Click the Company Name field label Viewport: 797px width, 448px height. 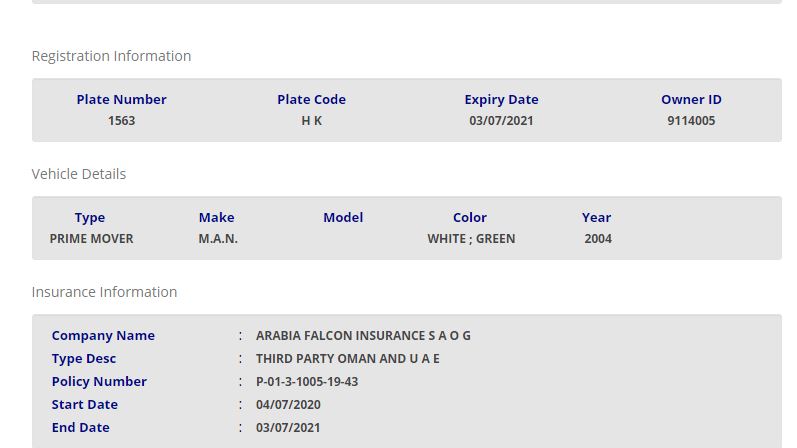pos(103,336)
